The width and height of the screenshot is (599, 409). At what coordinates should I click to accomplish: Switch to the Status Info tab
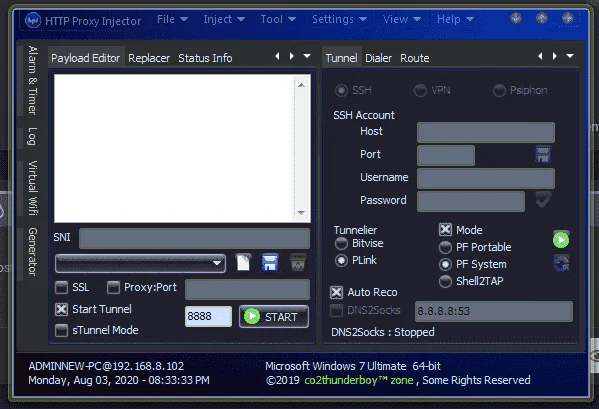205,58
